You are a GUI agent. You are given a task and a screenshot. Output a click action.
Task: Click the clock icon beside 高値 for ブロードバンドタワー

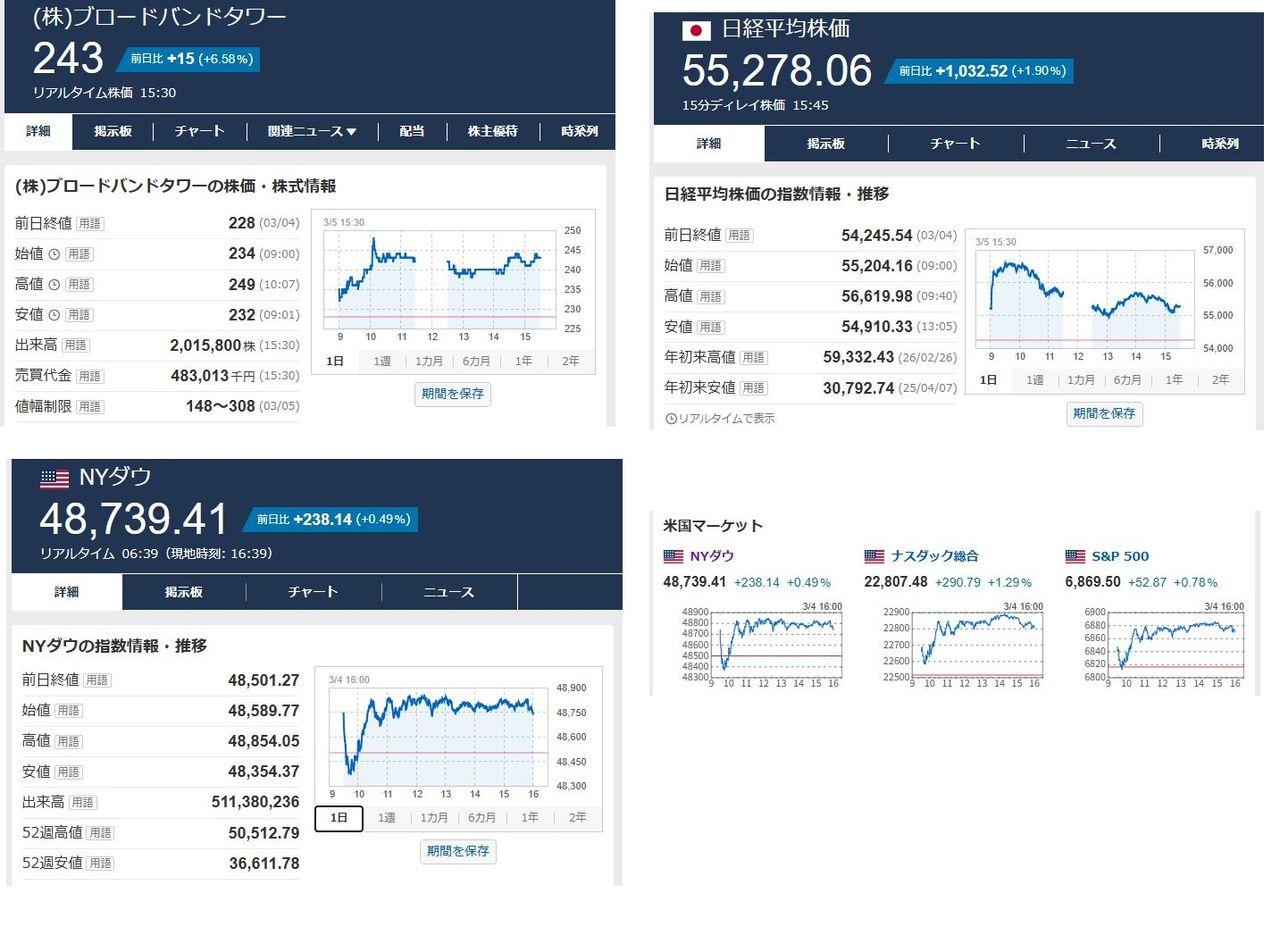coord(54,284)
